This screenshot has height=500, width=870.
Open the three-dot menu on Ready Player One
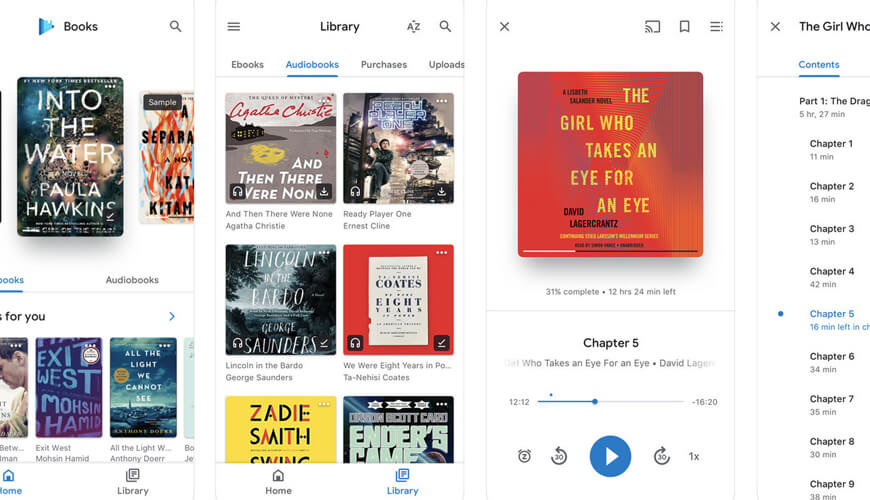[x=442, y=101]
